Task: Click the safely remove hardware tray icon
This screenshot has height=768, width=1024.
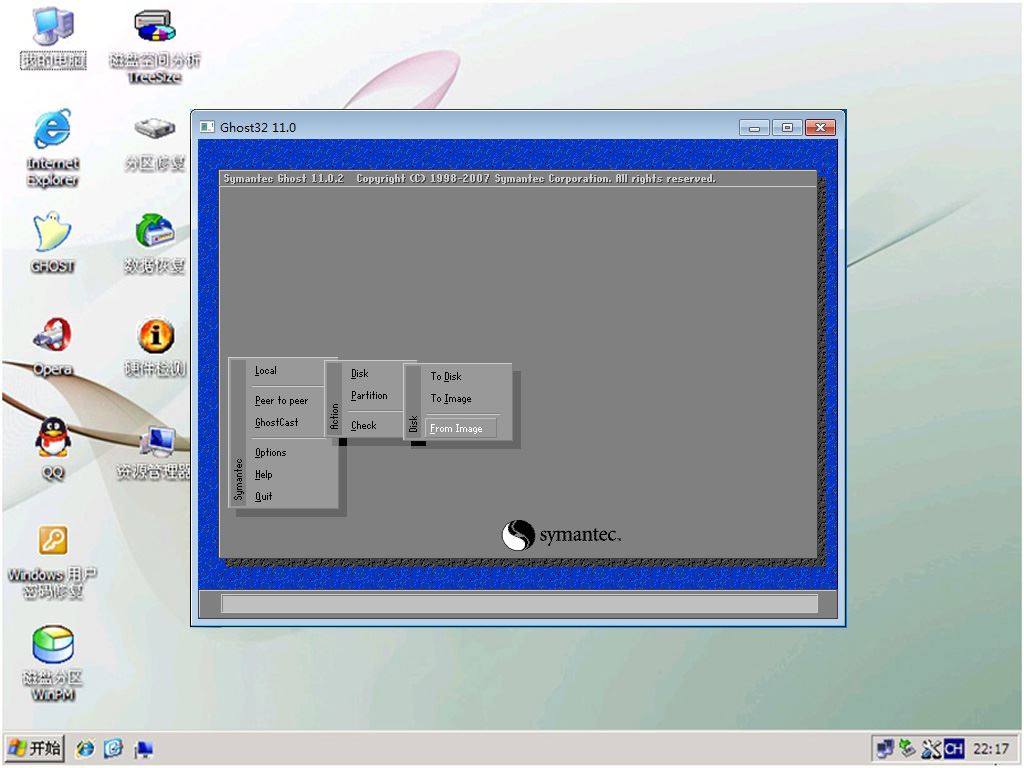Action: tap(907, 748)
